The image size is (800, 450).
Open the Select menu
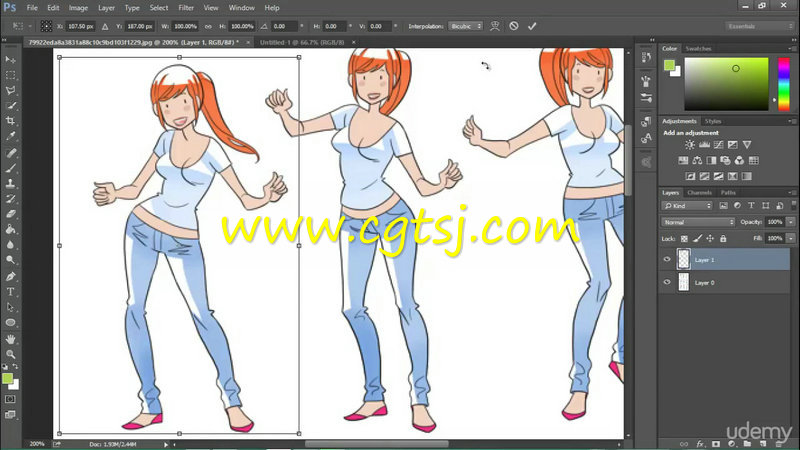[159, 8]
